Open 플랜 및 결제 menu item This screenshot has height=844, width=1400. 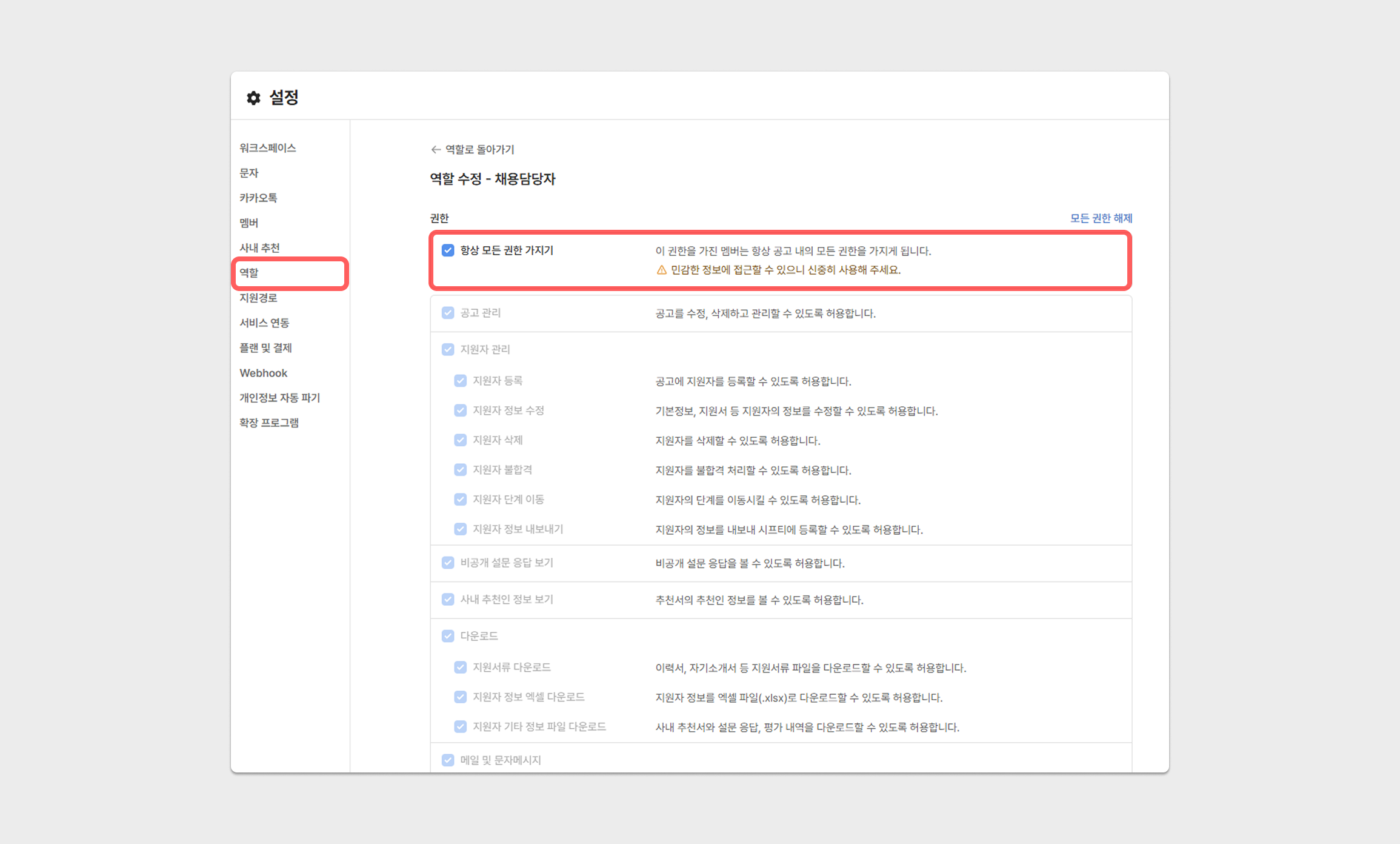pyautogui.click(x=265, y=348)
